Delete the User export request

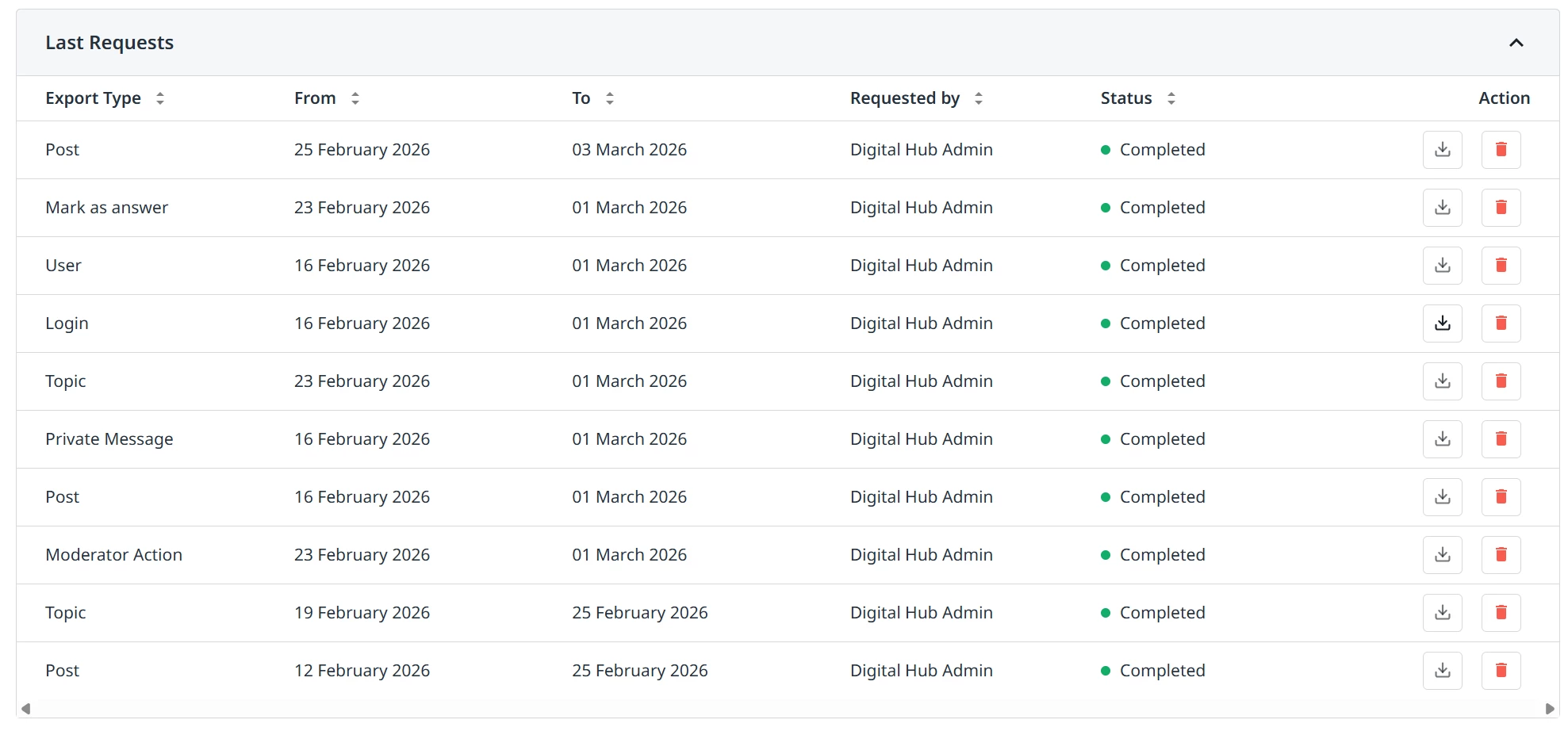pos(1501,266)
